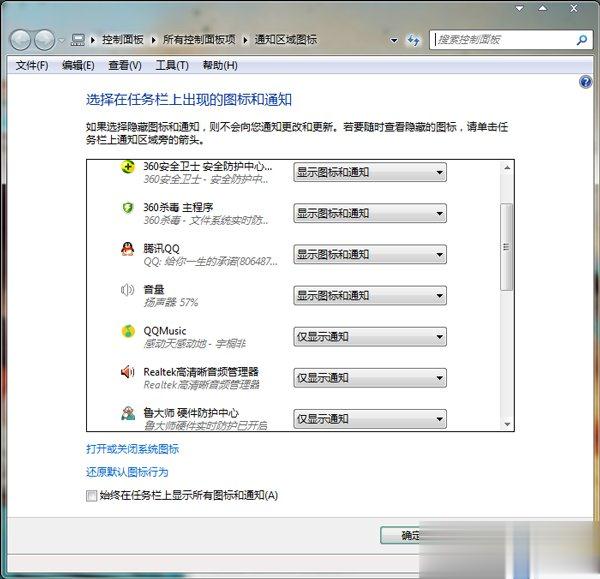Refresh the control panel page
Viewport: 600px width, 579px height.
pyautogui.click(x=413, y=40)
